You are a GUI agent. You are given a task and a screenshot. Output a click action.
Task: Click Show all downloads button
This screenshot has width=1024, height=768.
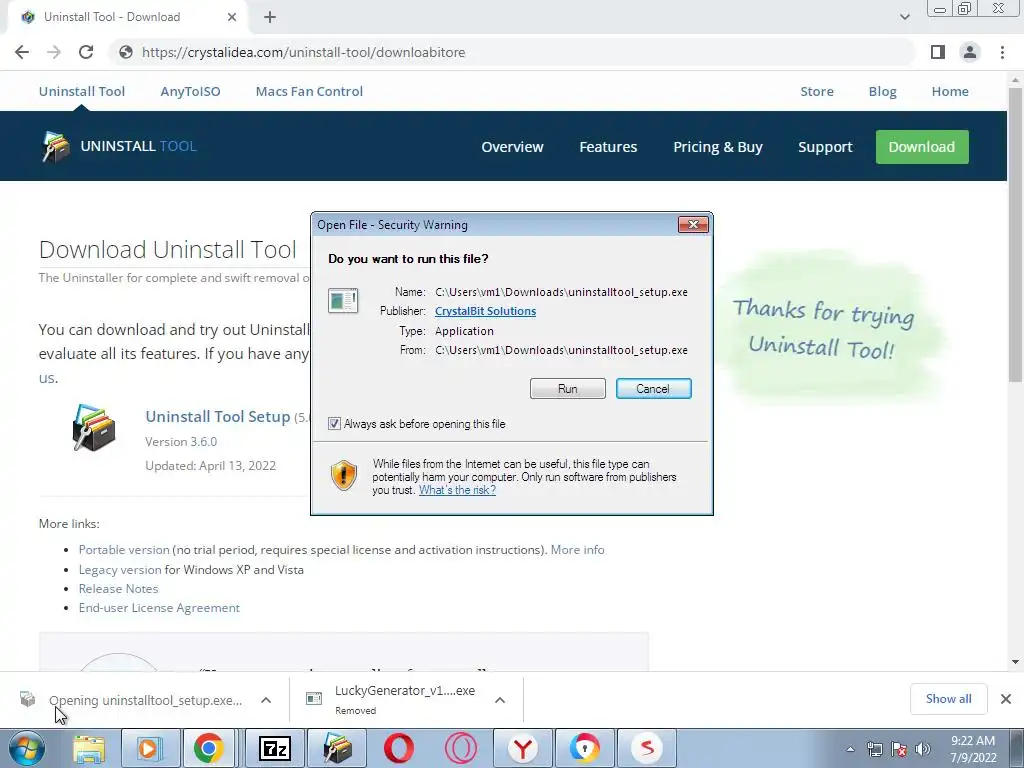pos(948,699)
